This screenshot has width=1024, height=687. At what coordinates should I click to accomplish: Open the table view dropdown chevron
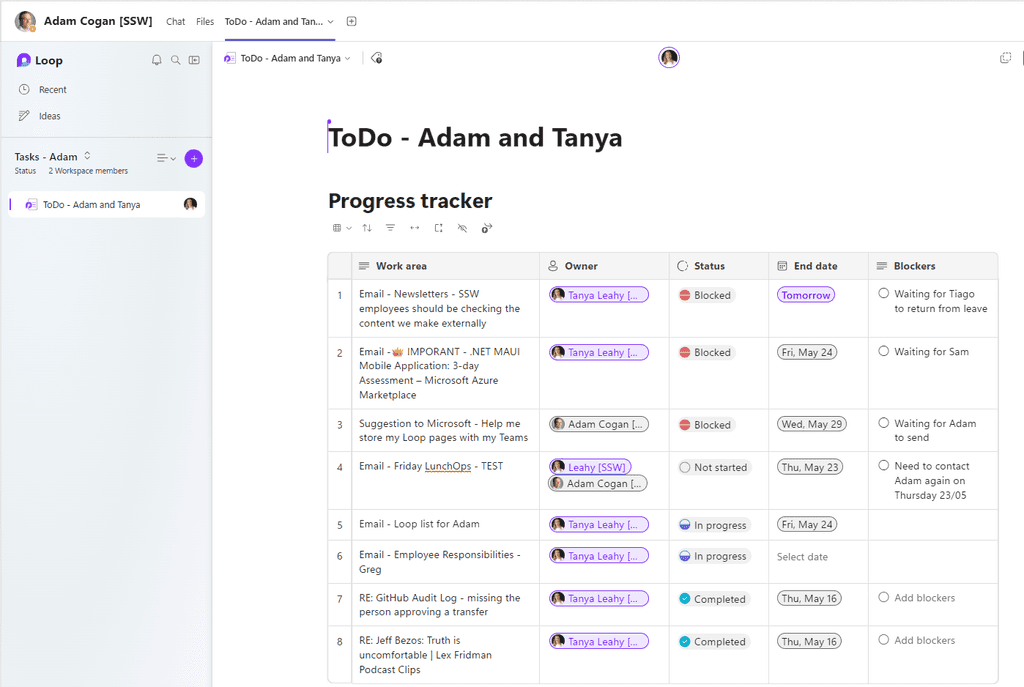point(350,228)
